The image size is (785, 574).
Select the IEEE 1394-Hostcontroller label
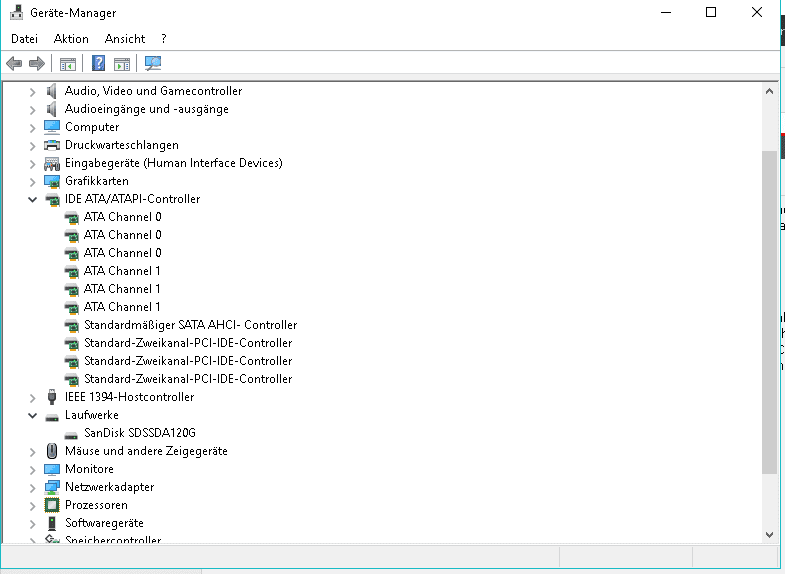pyautogui.click(x=129, y=397)
